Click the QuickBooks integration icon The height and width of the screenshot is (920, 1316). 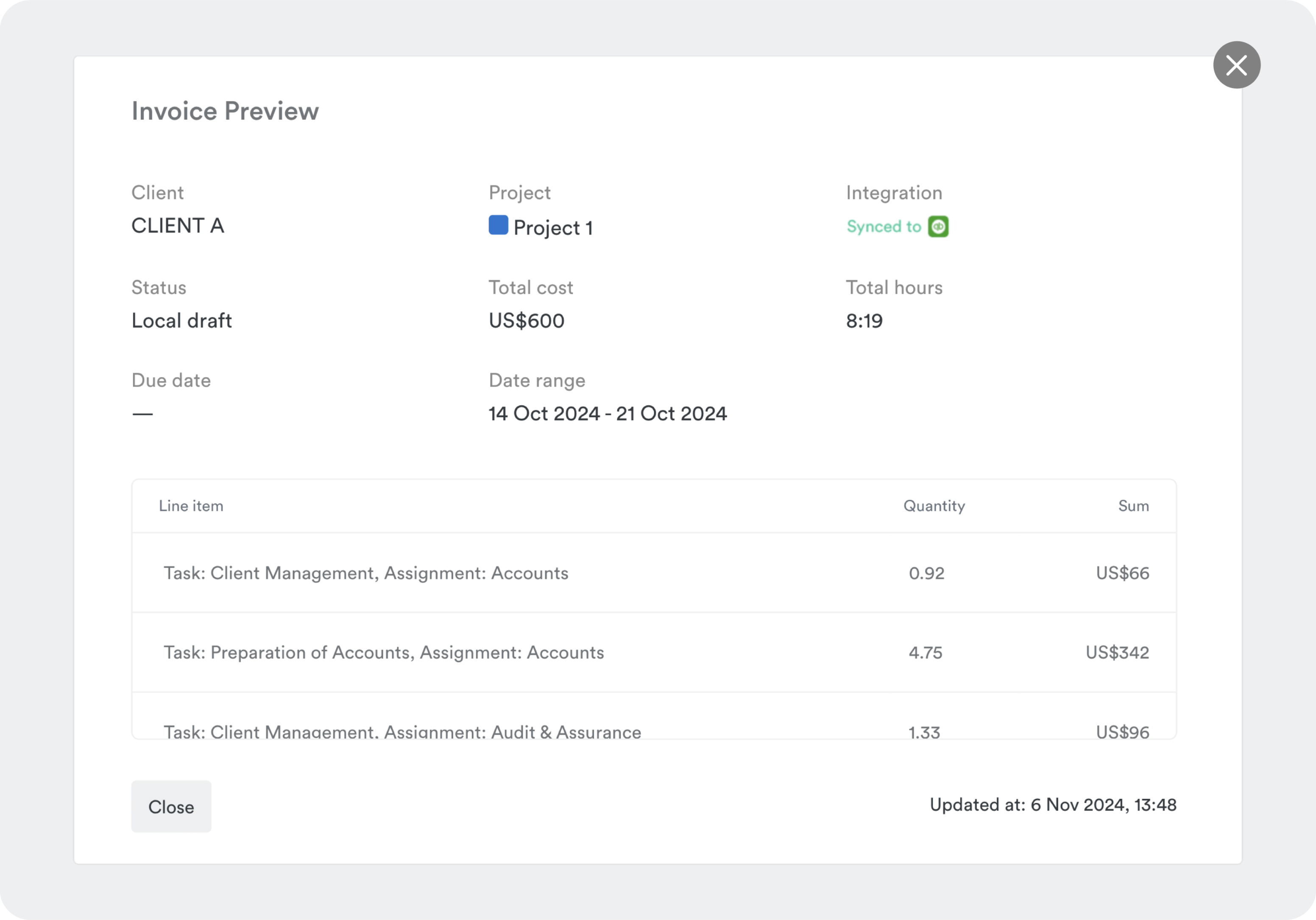(x=938, y=226)
